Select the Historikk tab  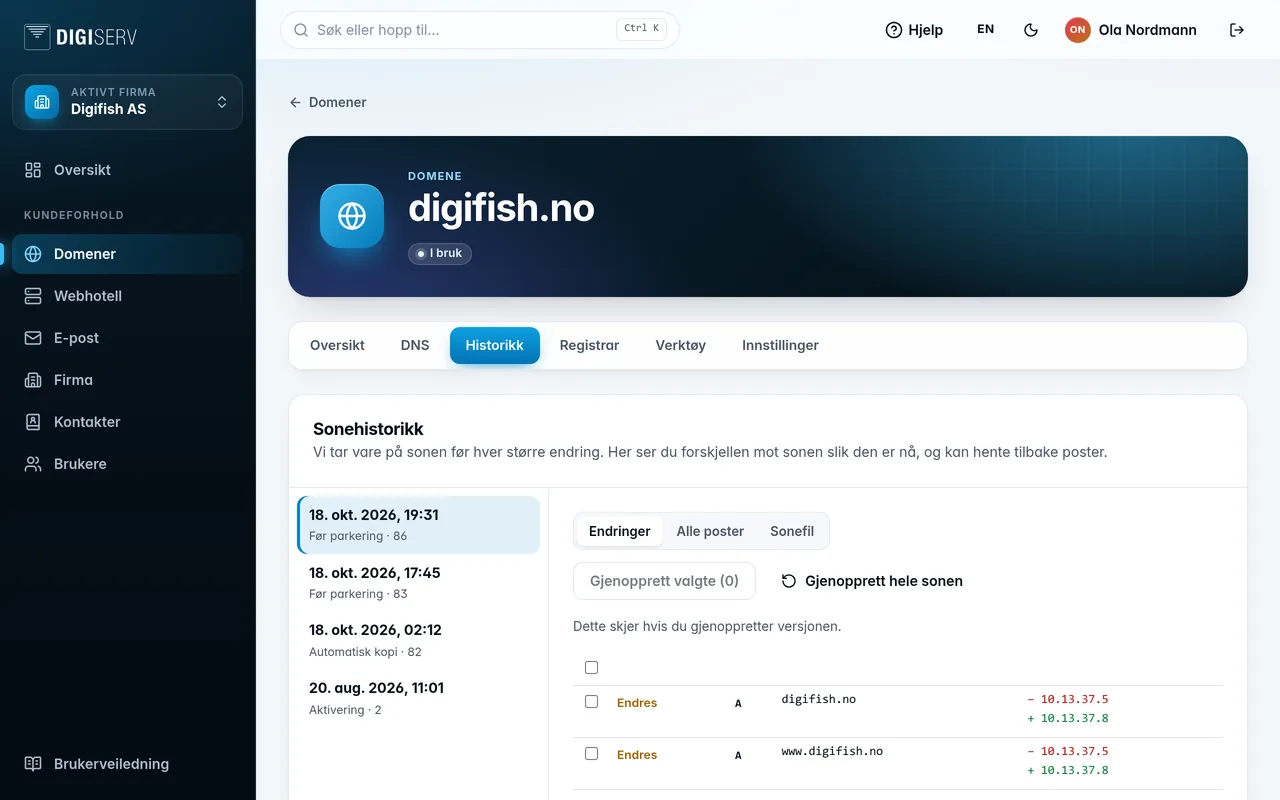(495, 345)
